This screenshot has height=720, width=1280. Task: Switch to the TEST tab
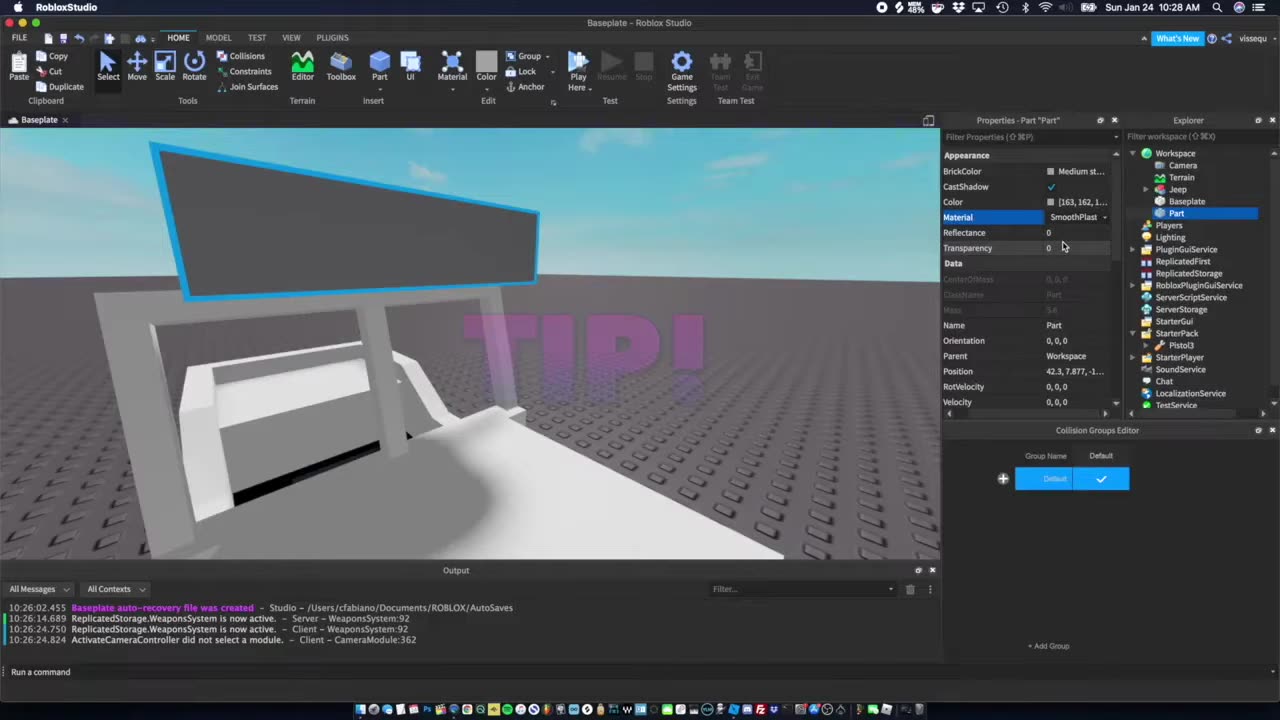(257, 38)
